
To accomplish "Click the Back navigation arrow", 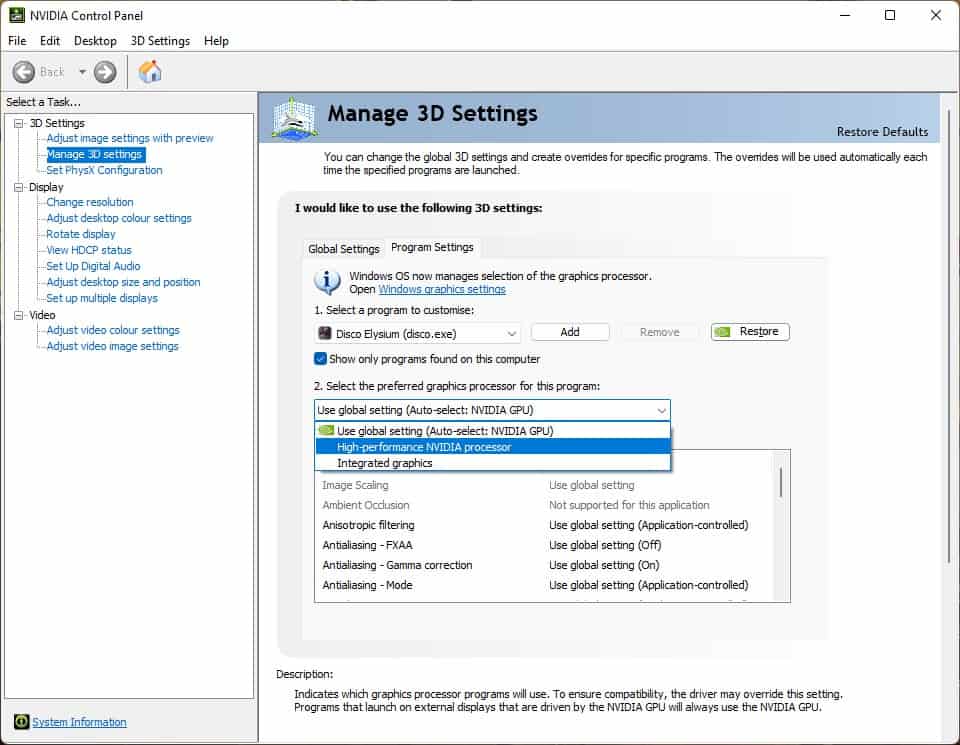I will click(24, 72).
